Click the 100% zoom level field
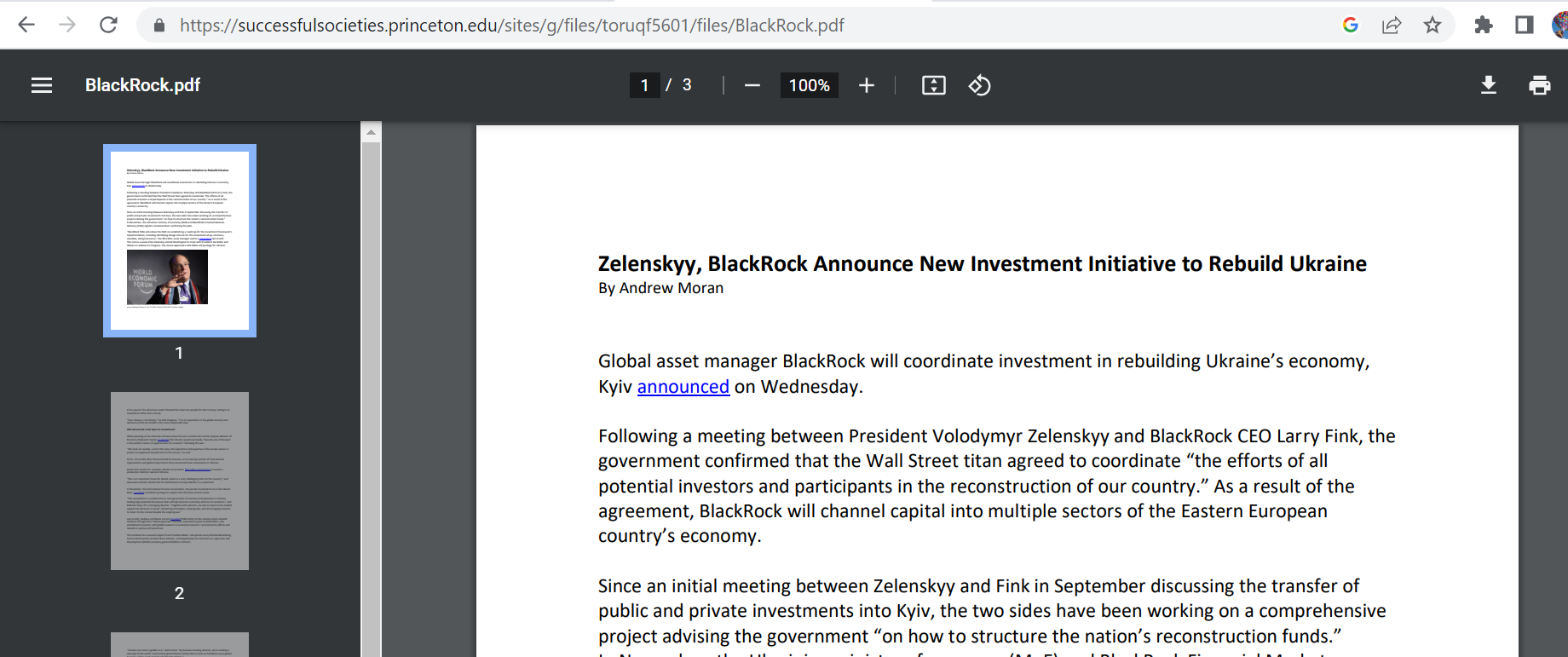 pos(809,85)
